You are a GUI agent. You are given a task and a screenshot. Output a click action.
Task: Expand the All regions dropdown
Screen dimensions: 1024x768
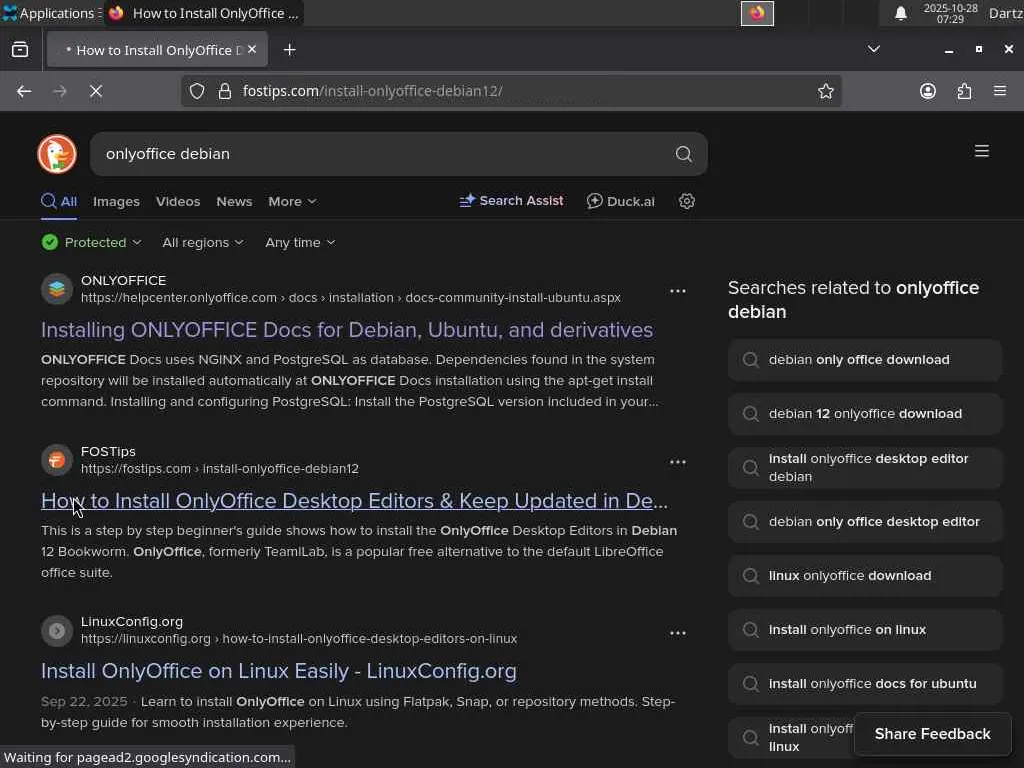click(202, 242)
